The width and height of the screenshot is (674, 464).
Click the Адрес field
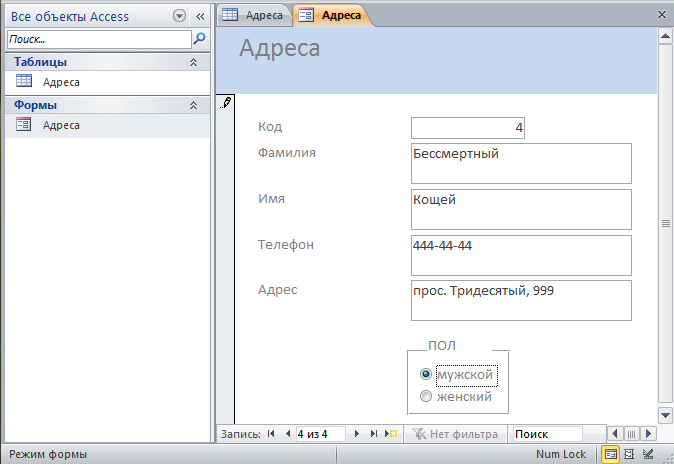(x=521, y=301)
